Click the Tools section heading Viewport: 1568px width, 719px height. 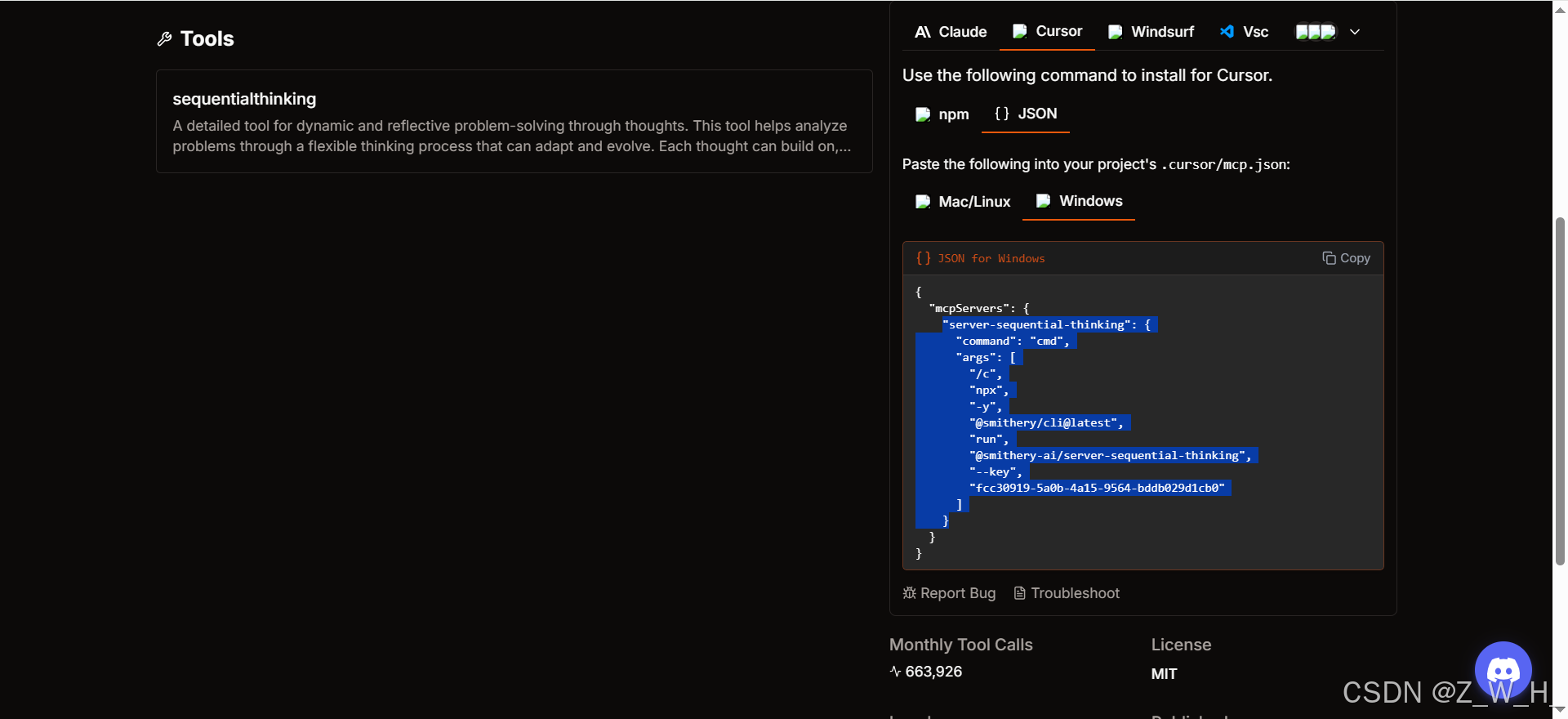(x=207, y=39)
